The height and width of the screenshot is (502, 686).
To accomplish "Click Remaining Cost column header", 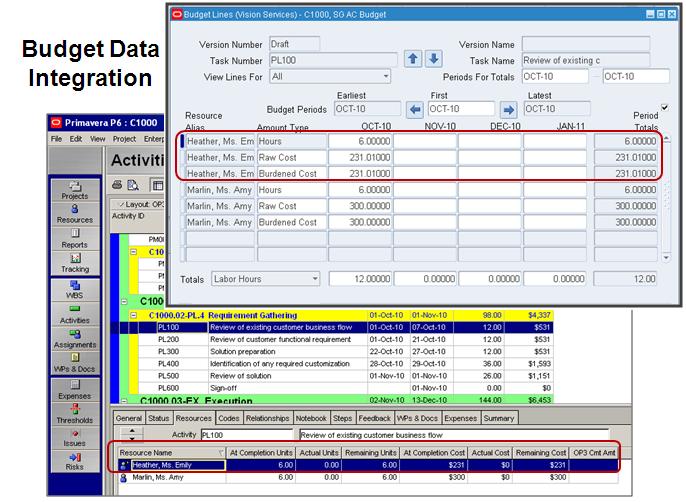I will 541,453.
